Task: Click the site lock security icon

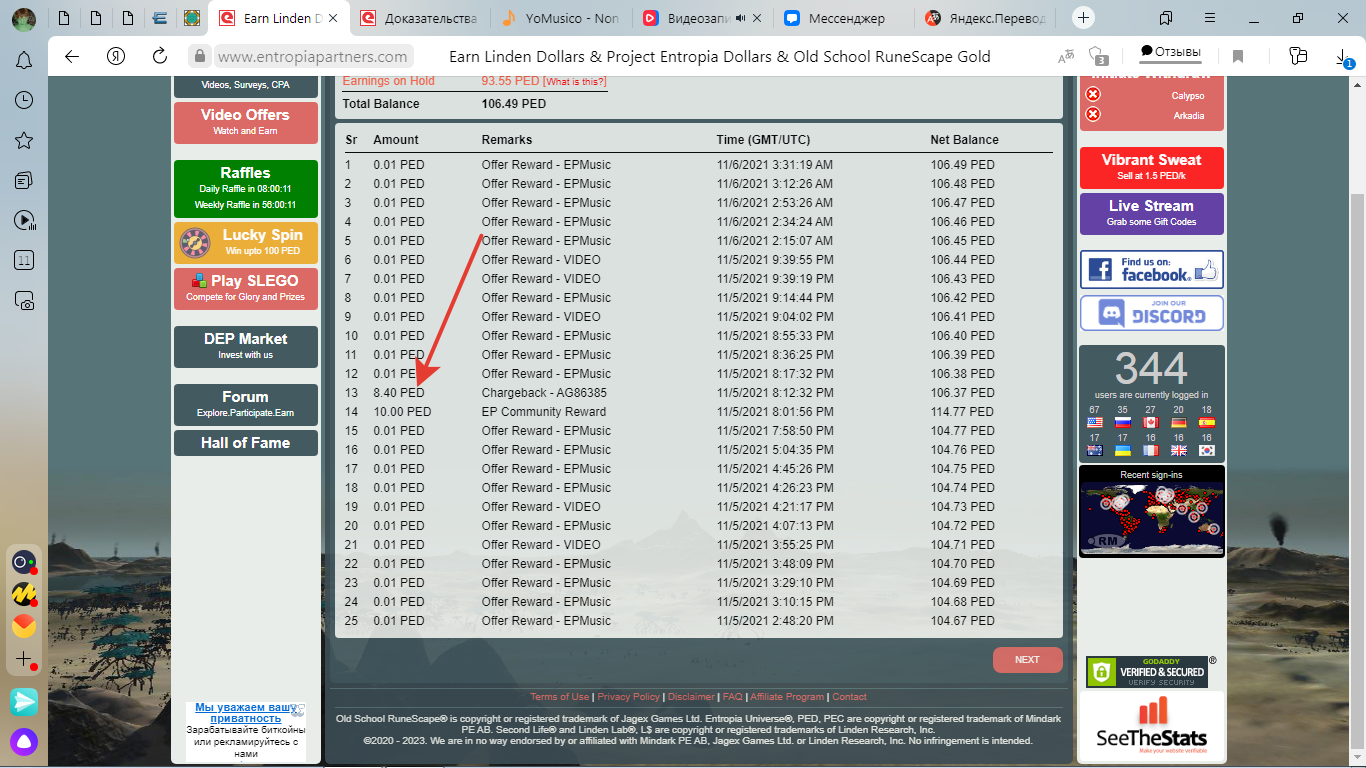Action: 200,57
